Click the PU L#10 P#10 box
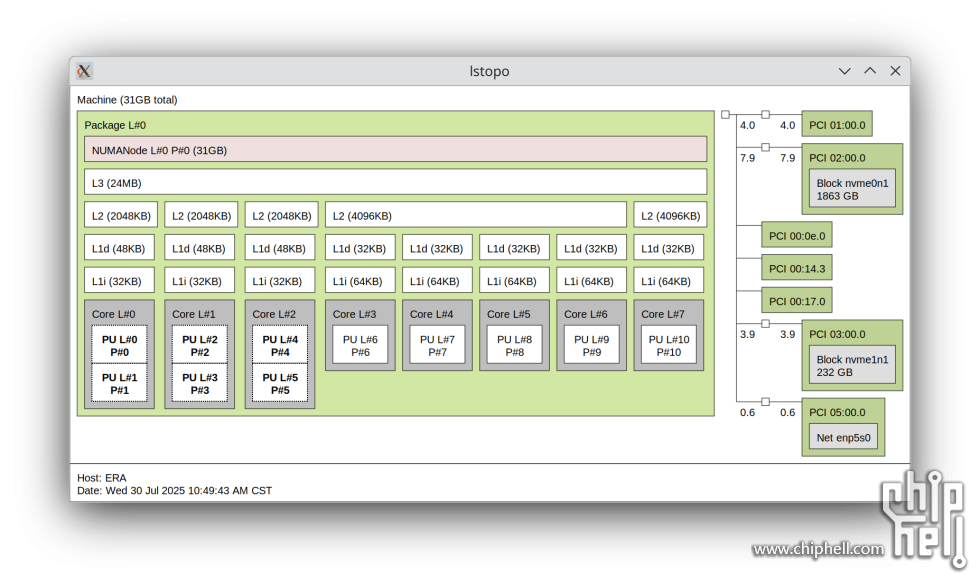Image resolution: width=980 pixels, height=584 pixels. point(669,345)
